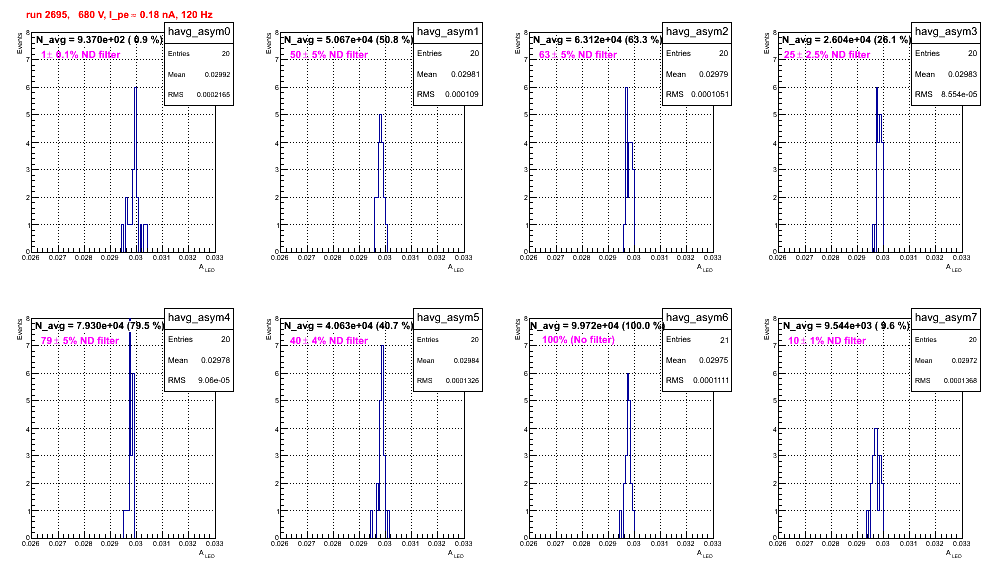Click Mean value 0.02975
The image size is (996, 572).
(x=714, y=360)
